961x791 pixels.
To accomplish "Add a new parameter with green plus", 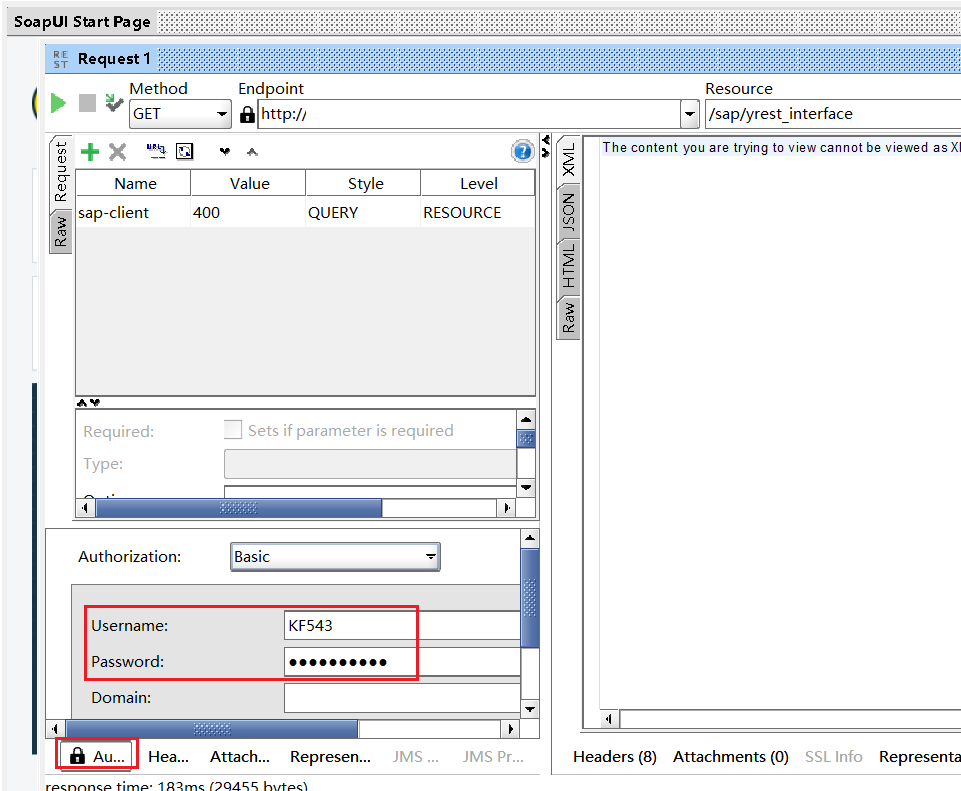I will coord(90,152).
